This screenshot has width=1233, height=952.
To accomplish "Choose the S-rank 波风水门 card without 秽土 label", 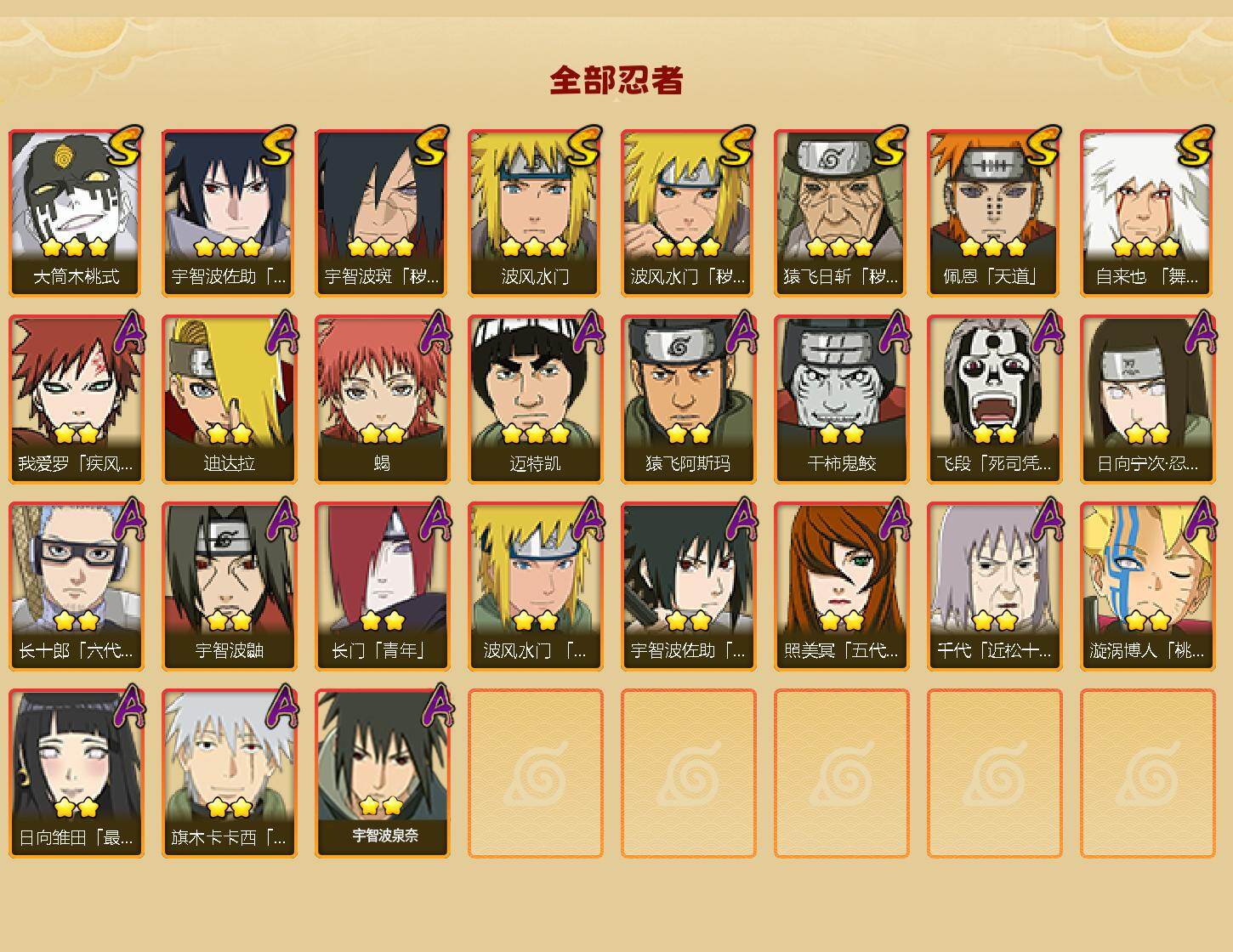I will pos(535,212).
